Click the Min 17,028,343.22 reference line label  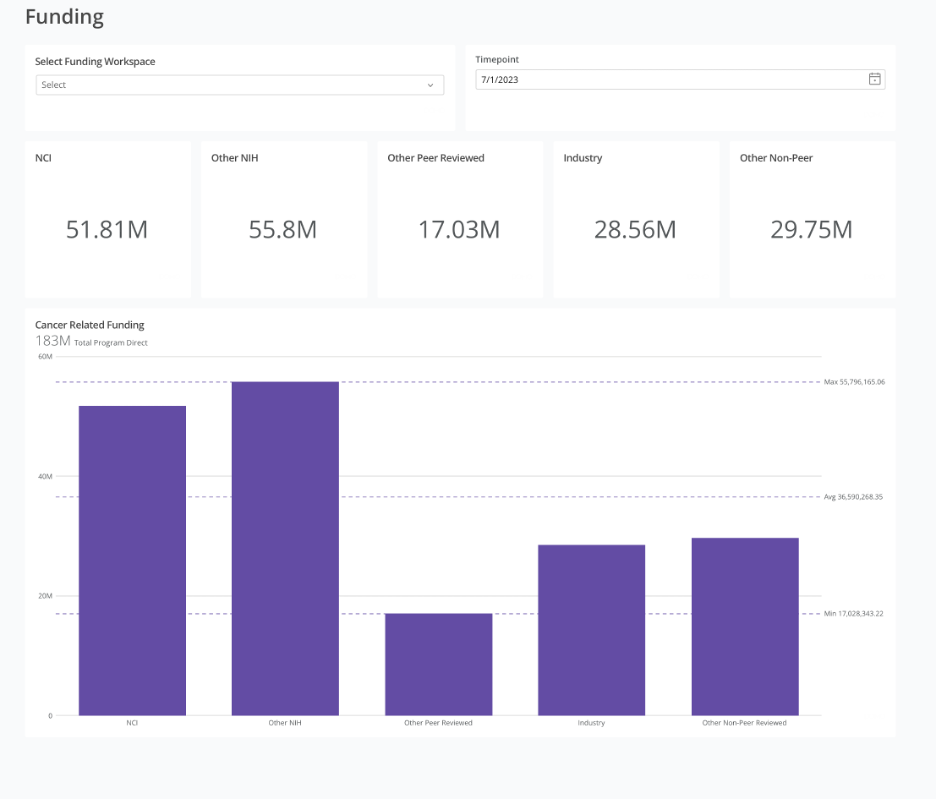(853, 613)
